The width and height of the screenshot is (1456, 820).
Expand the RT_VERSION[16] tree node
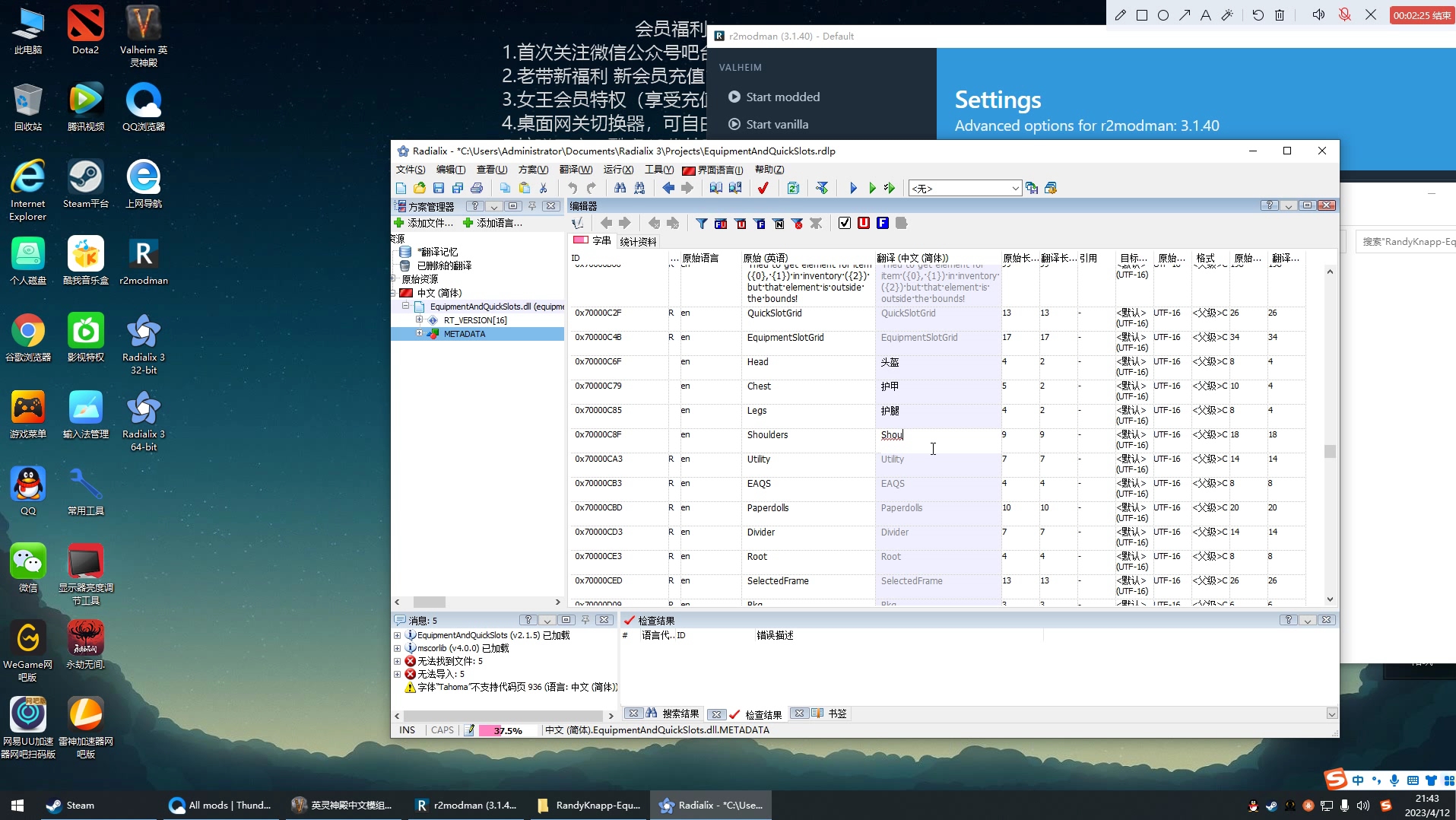419,320
